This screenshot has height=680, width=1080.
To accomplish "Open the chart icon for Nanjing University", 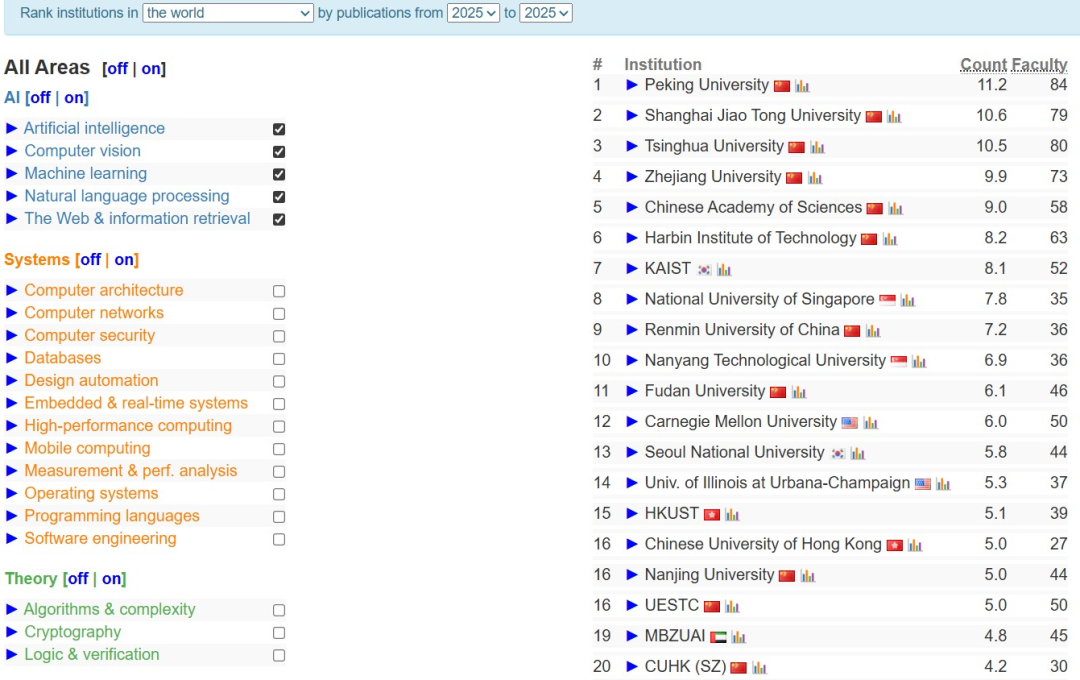I will [x=808, y=576].
